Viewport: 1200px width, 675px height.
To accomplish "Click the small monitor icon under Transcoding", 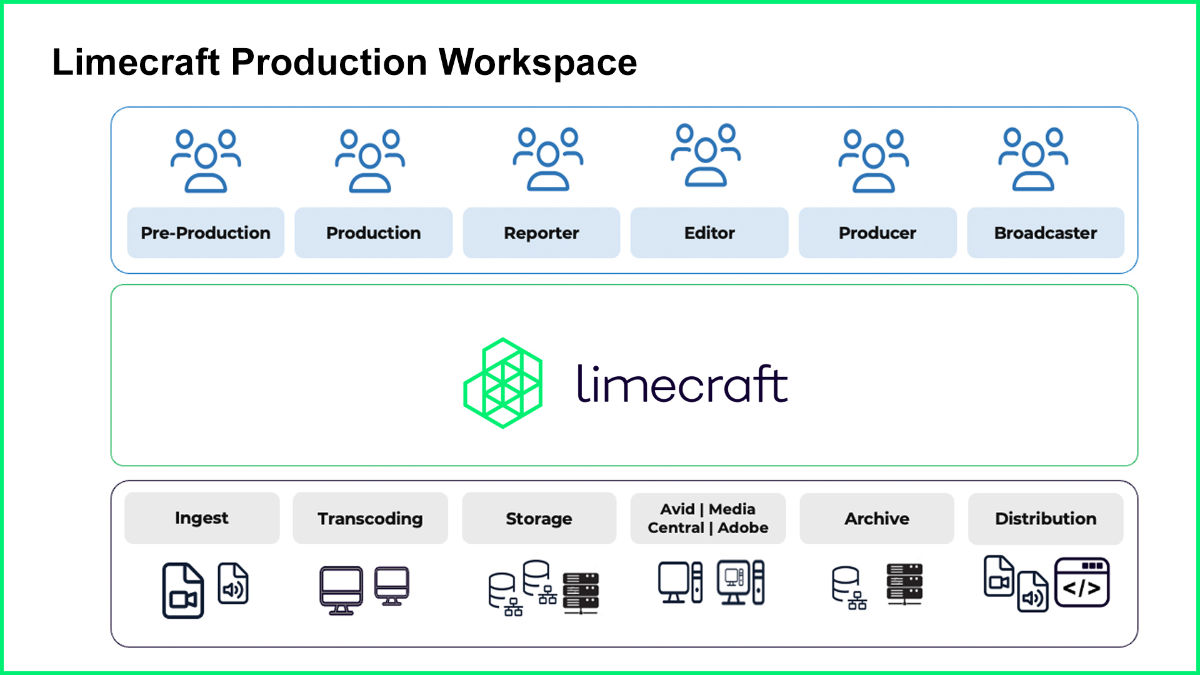I will click(x=392, y=585).
